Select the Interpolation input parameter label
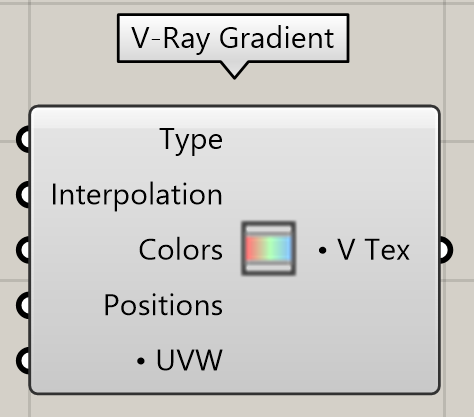Viewport: 474px width, 417px height. [137, 196]
